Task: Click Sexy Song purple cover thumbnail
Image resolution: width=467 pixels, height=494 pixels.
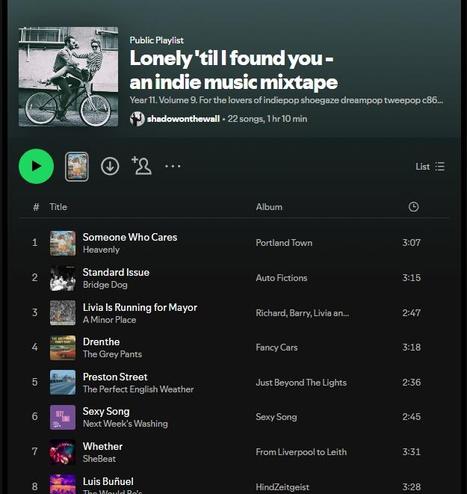Action: pyautogui.click(x=63, y=417)
